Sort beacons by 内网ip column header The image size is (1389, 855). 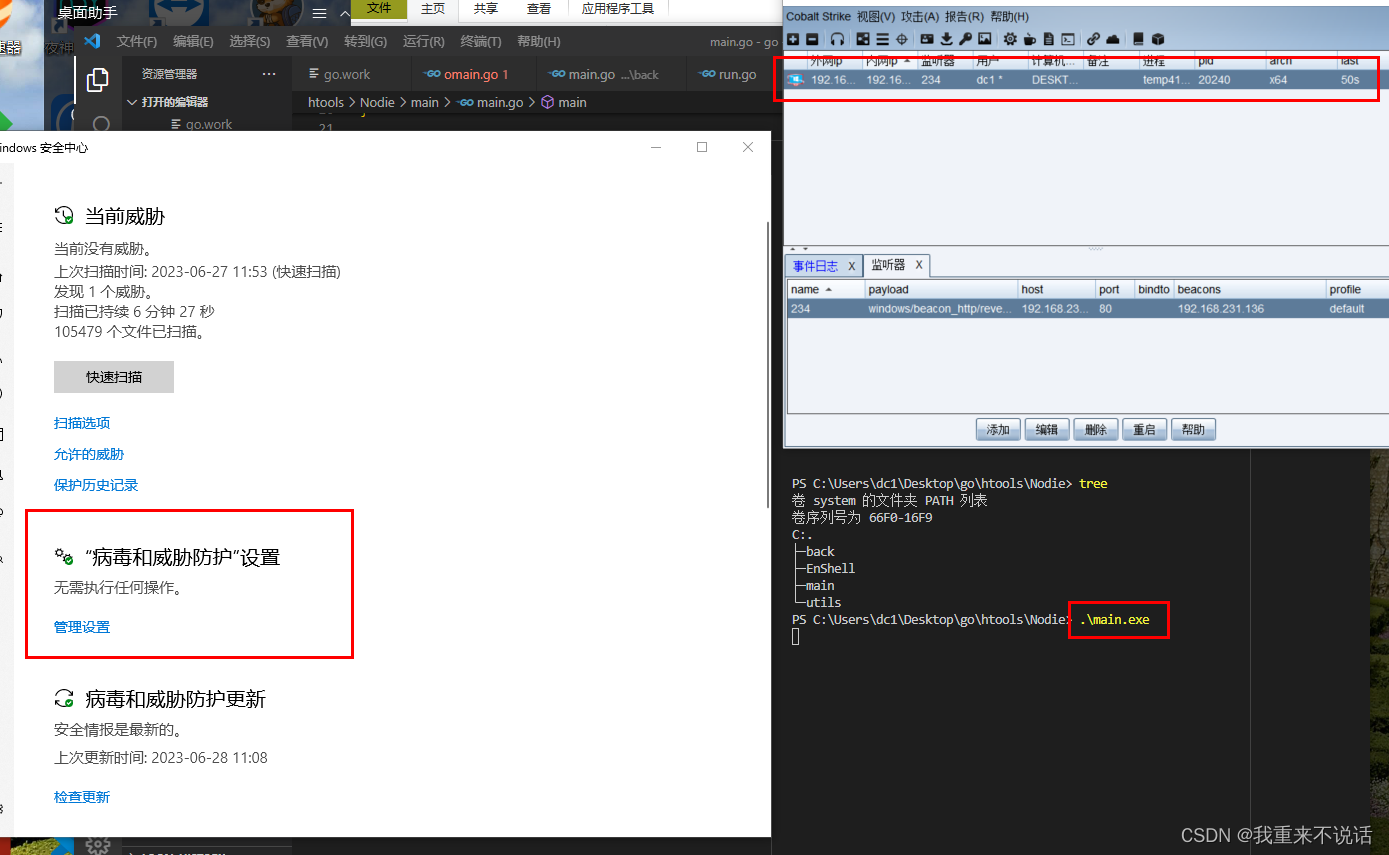click(890, 62)
